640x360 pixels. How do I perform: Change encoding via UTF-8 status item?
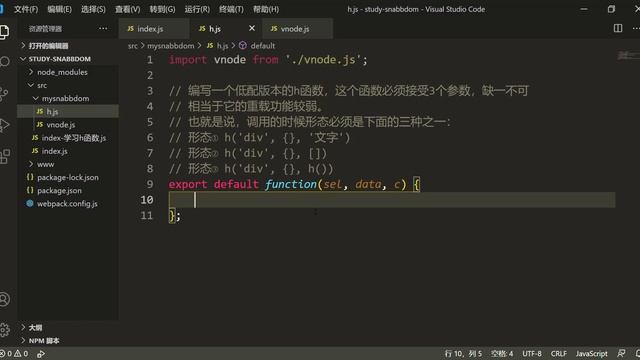(532, 353)
